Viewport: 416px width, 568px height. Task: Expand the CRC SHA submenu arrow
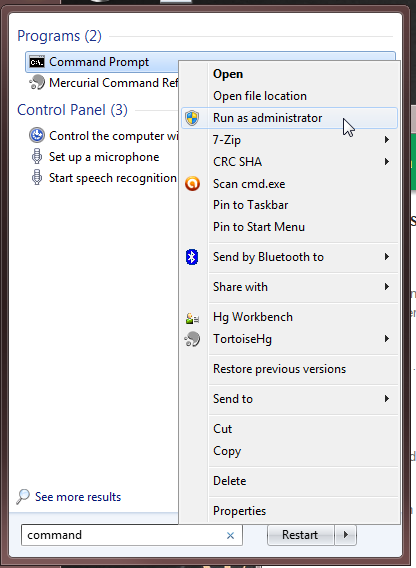click(387, 162)
